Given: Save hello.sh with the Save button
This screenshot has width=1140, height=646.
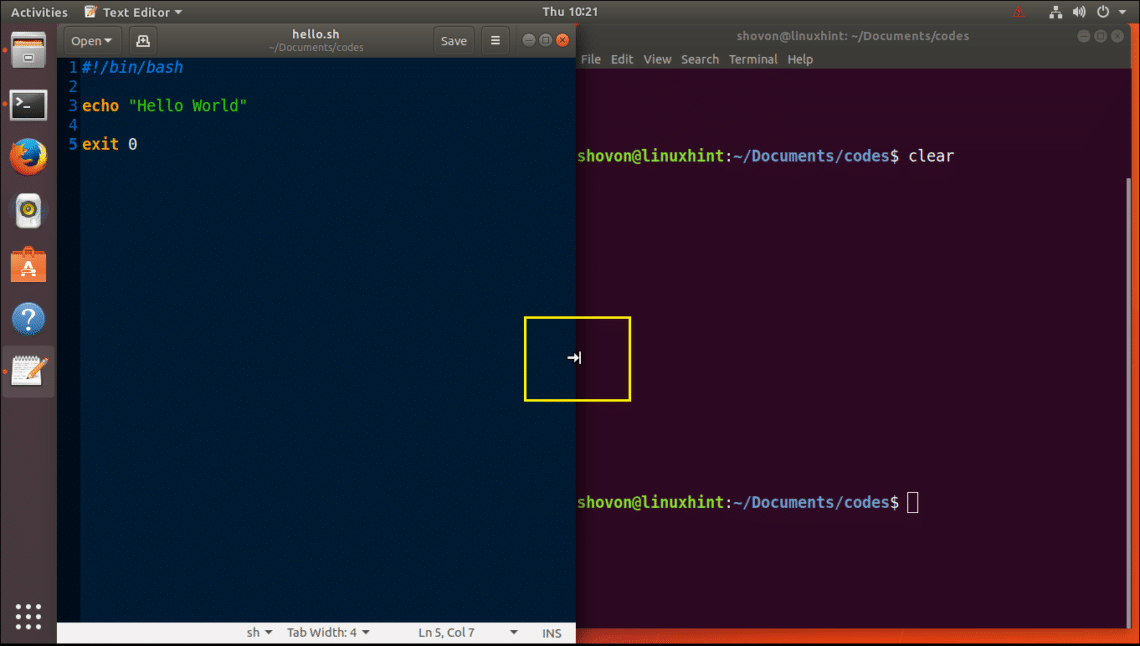Looking at the screenshot, I should pos(454,40).
